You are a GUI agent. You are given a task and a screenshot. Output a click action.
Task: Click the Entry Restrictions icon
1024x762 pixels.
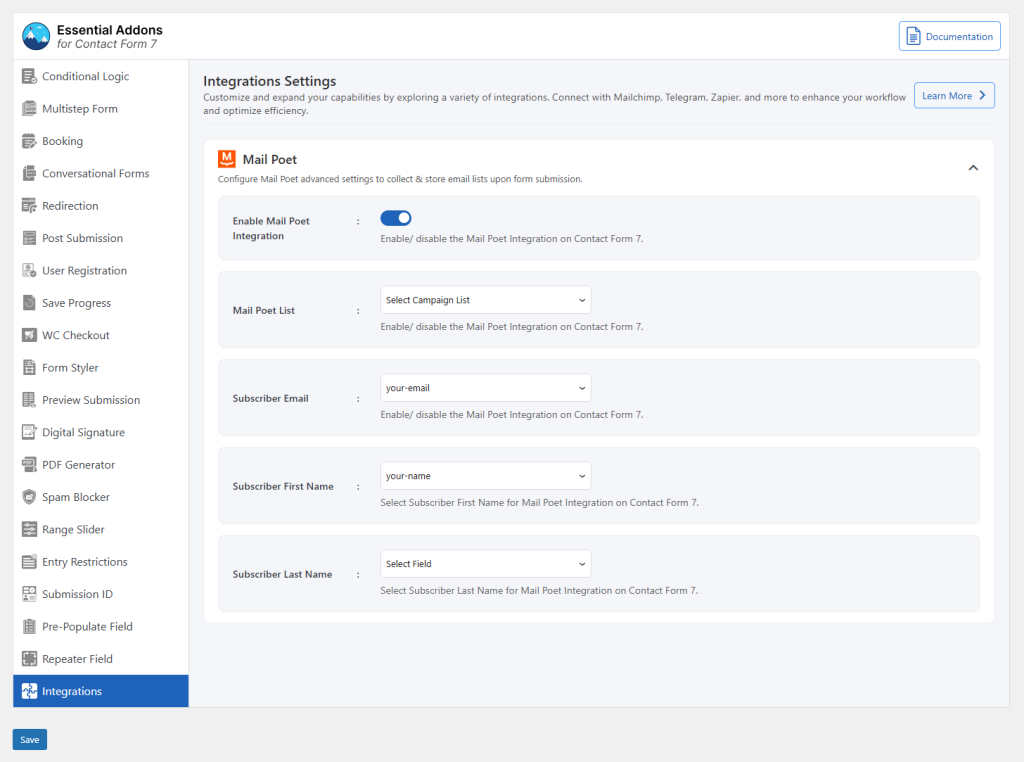[29, 562]
